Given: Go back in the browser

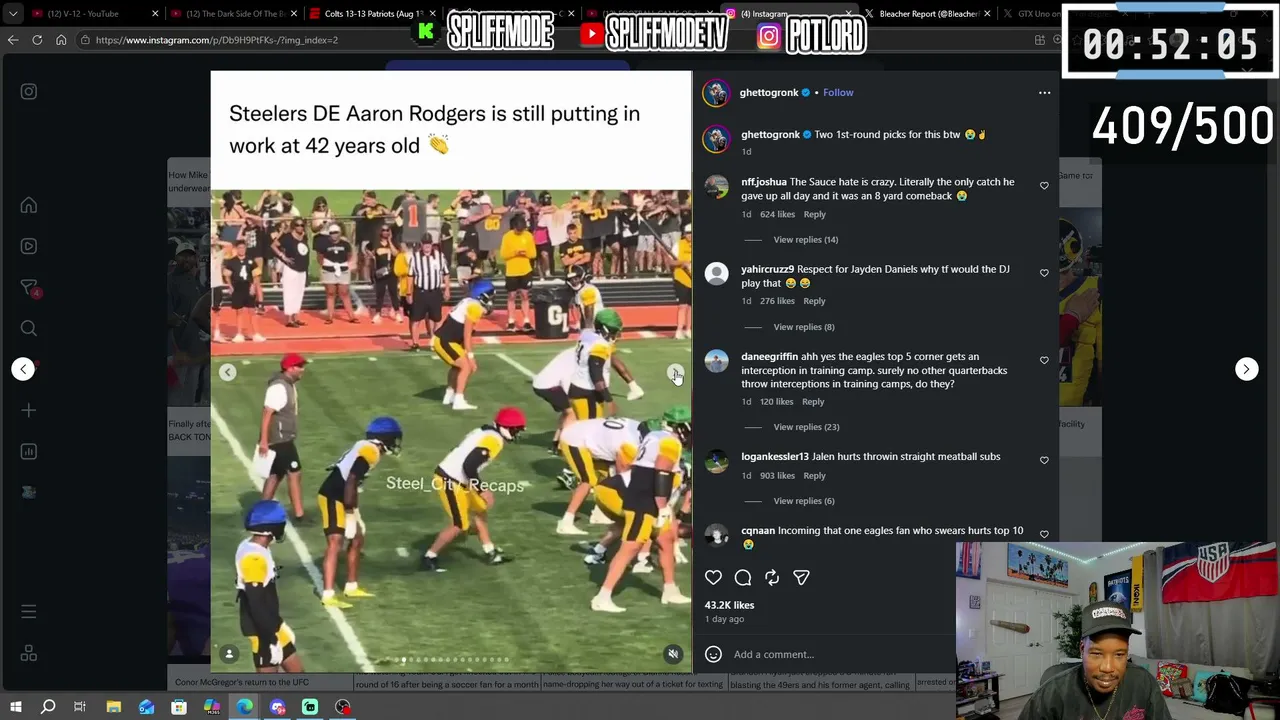Looking at the screenshot, I should click(x=13, y=40).
